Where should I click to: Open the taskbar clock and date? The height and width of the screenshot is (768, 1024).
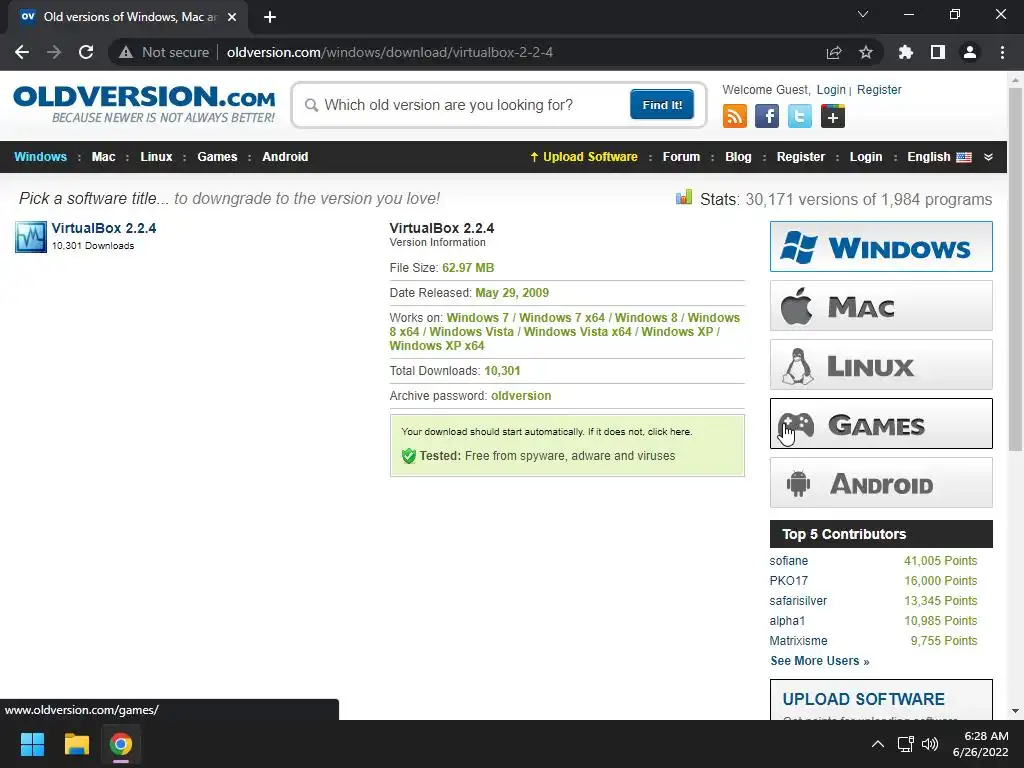point(980,744)
